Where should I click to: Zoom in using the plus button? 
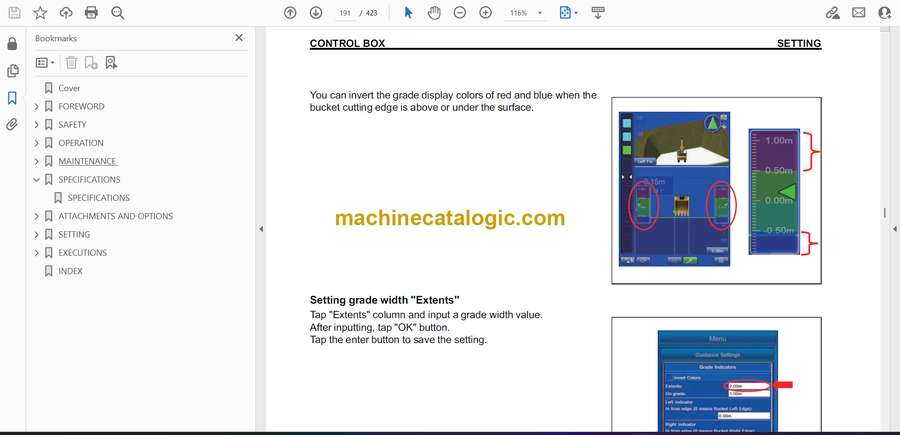(486, 13)
